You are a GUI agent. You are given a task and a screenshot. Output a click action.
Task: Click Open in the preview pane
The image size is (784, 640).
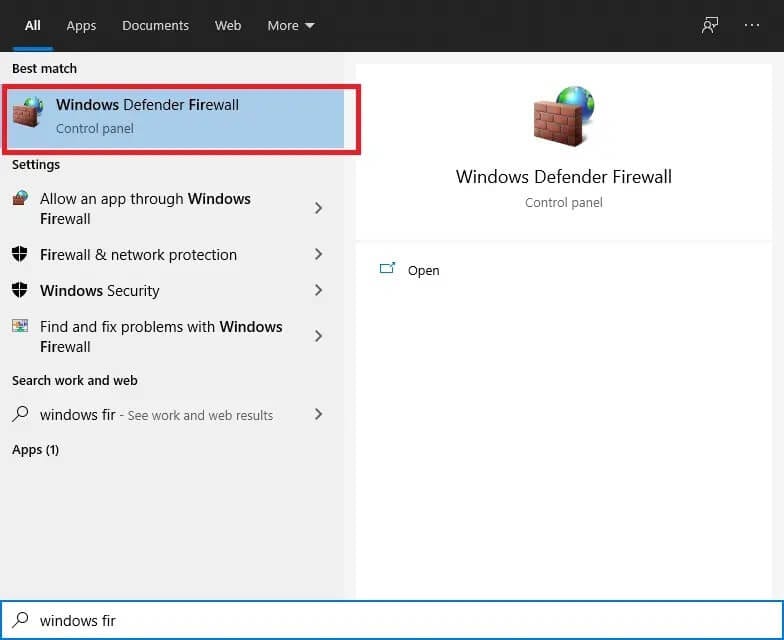(423, 270)
